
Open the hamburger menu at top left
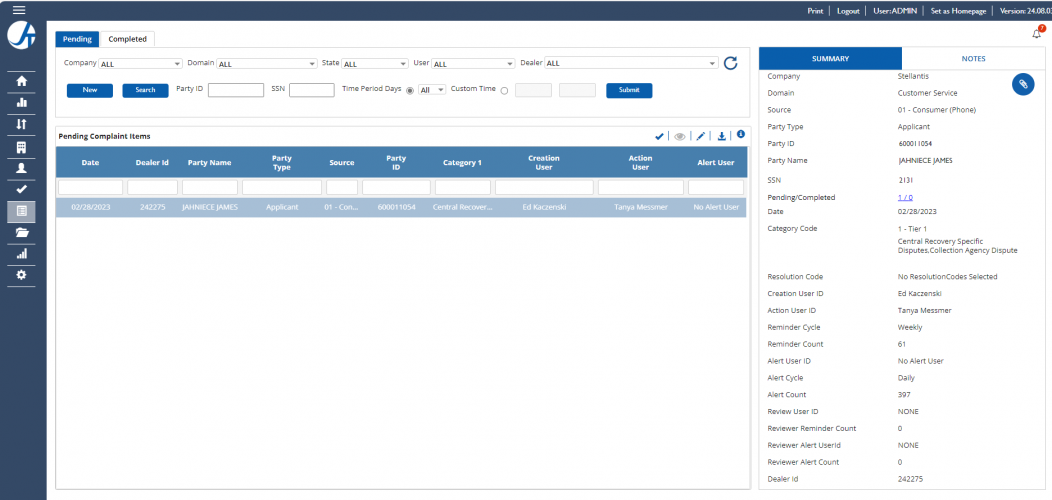(x=19, y=10)
